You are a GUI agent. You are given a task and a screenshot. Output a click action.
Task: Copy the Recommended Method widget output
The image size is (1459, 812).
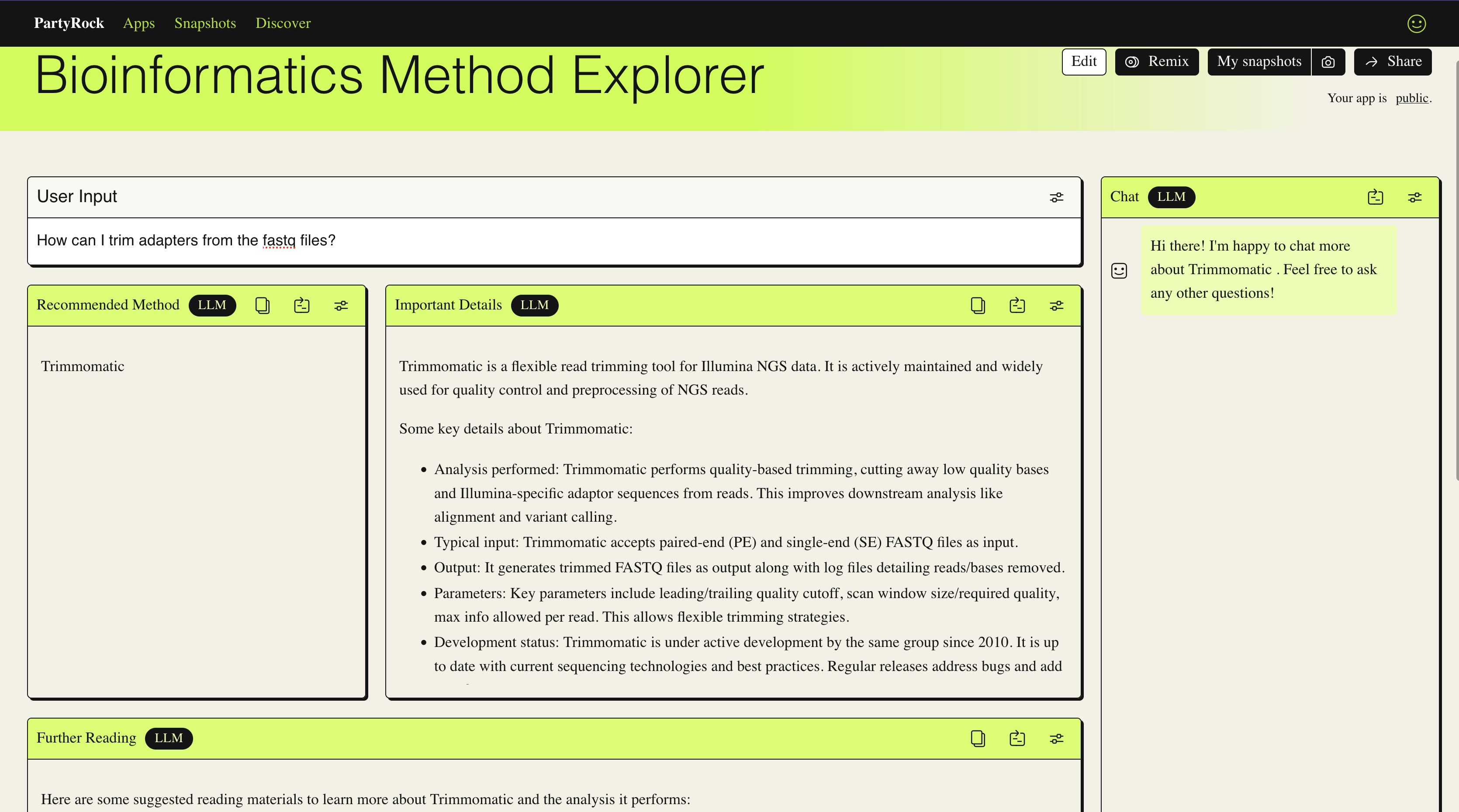(262, 306)
